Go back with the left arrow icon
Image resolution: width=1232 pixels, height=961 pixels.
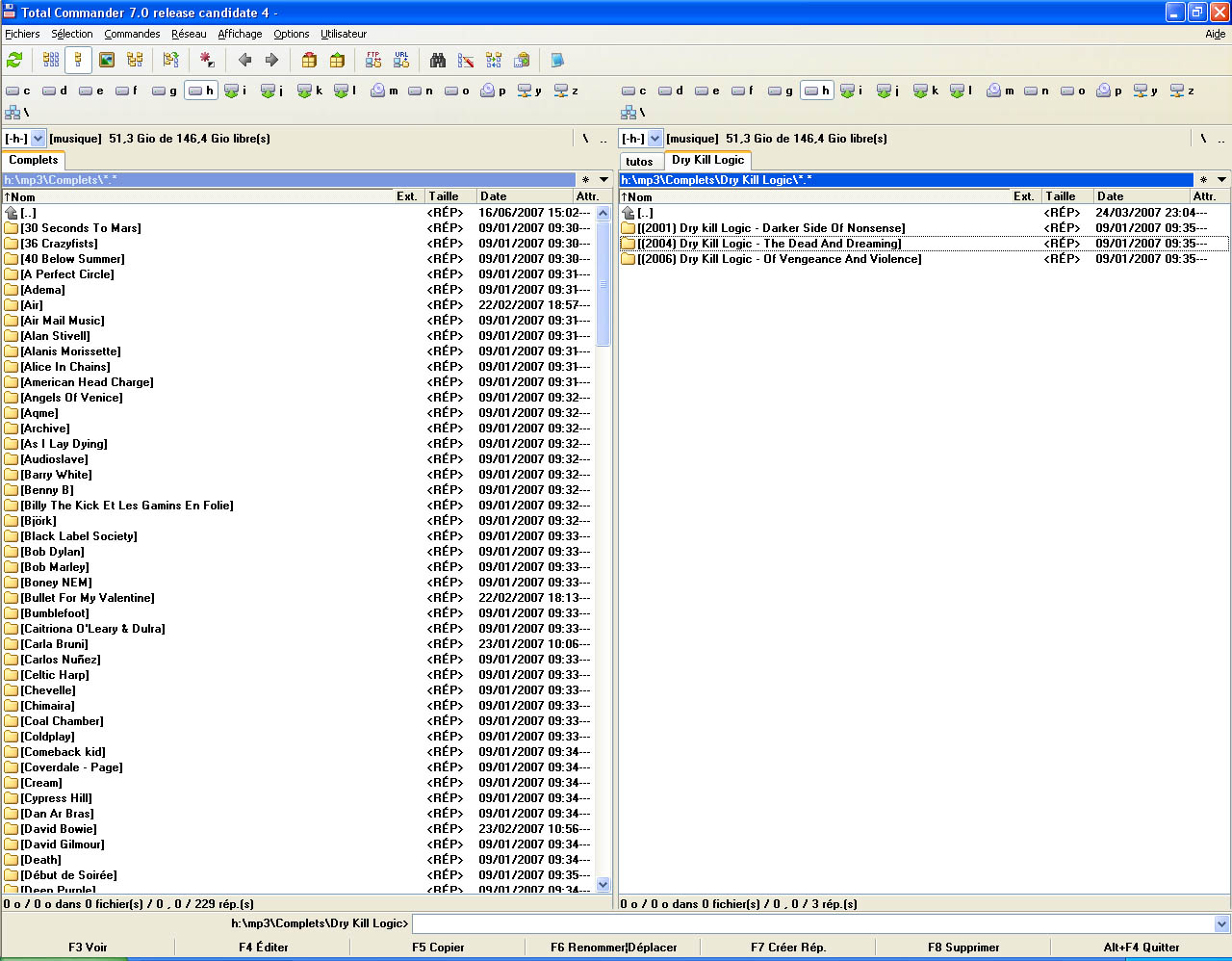[x=244, y=60]
